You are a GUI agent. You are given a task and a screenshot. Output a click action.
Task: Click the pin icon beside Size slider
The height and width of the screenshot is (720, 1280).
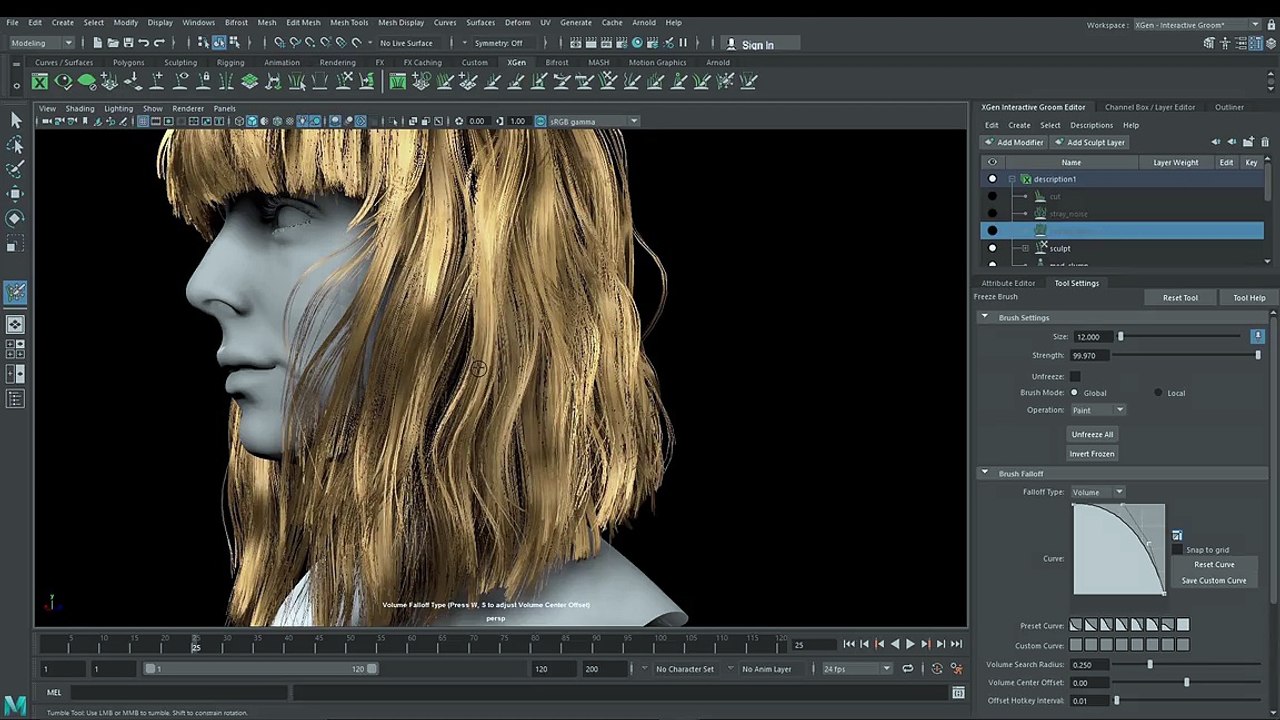click(1257, 337)
